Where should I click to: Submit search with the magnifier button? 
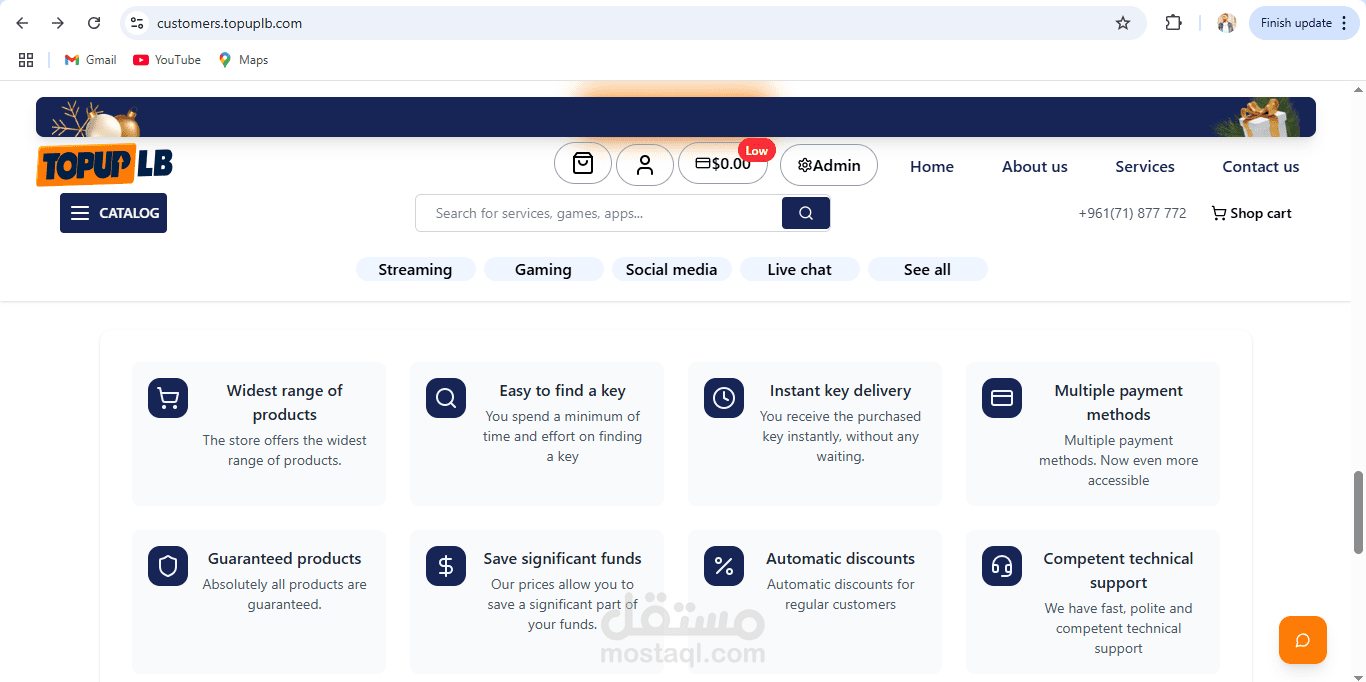[x=806, y=213]
